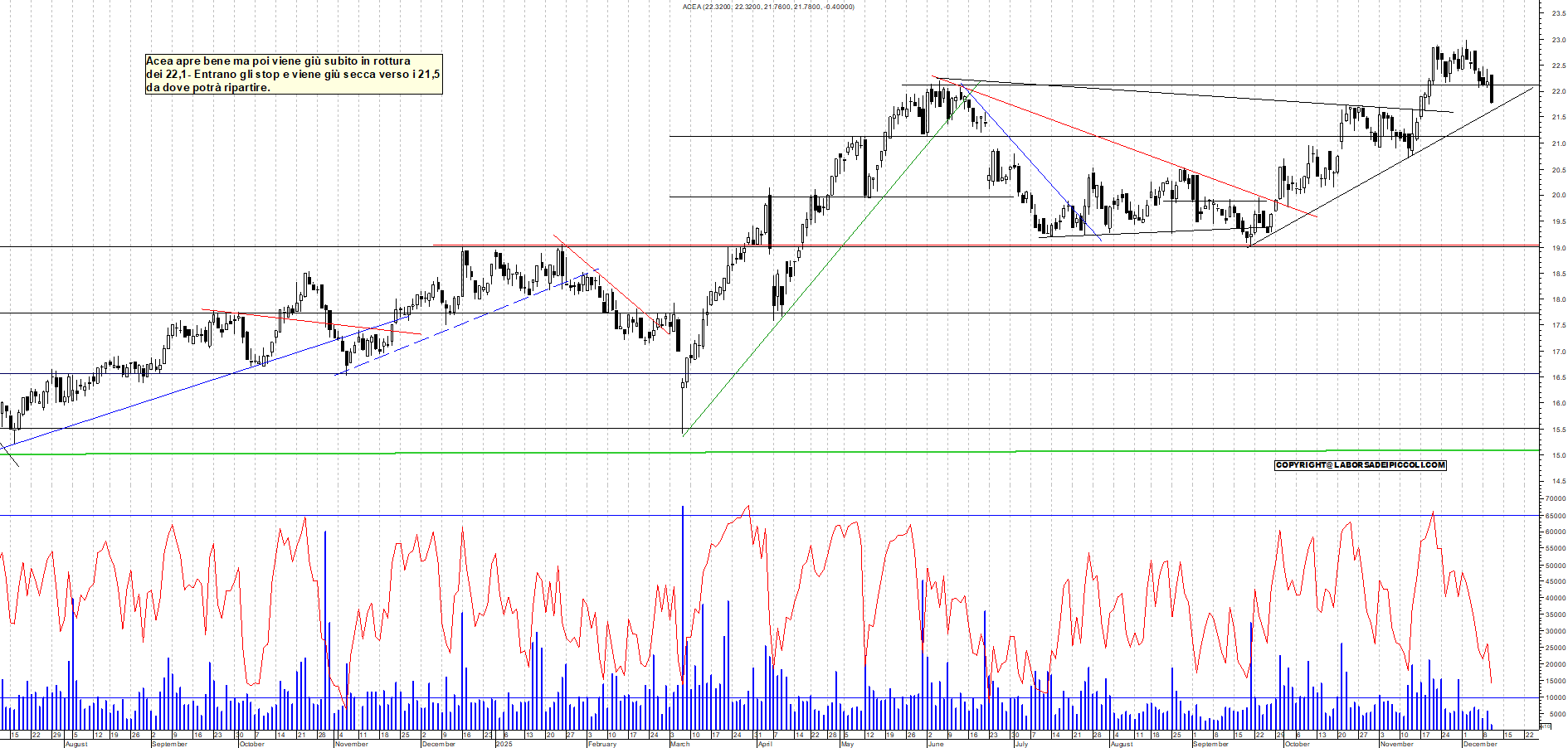Click the 2025 year label on time axis
This screenshot has width=1568, height=748.
(x=504, y=744)
